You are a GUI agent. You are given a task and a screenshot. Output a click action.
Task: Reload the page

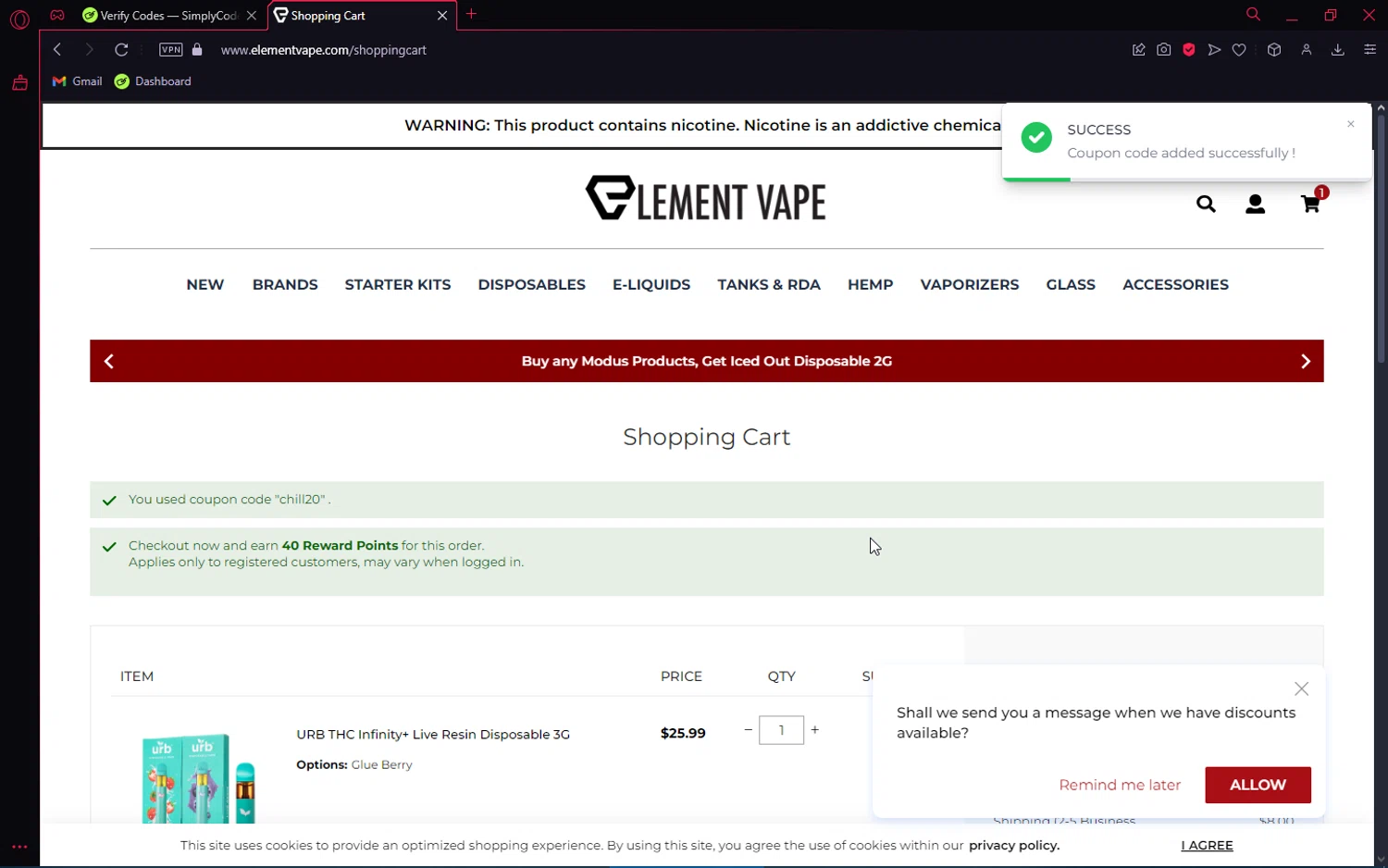coord(121,50)
